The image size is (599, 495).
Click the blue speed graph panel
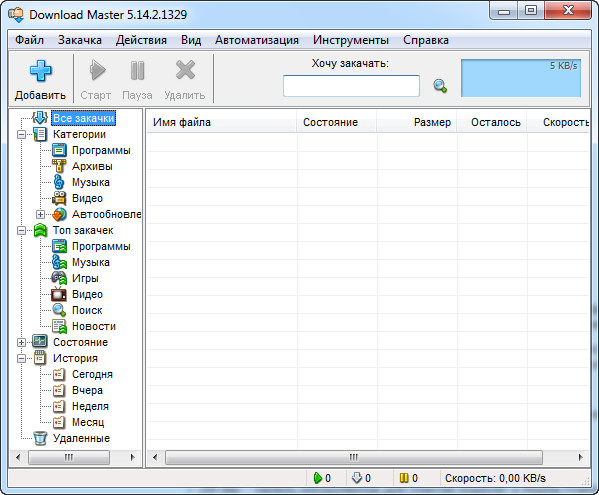[x=521, y=78]
